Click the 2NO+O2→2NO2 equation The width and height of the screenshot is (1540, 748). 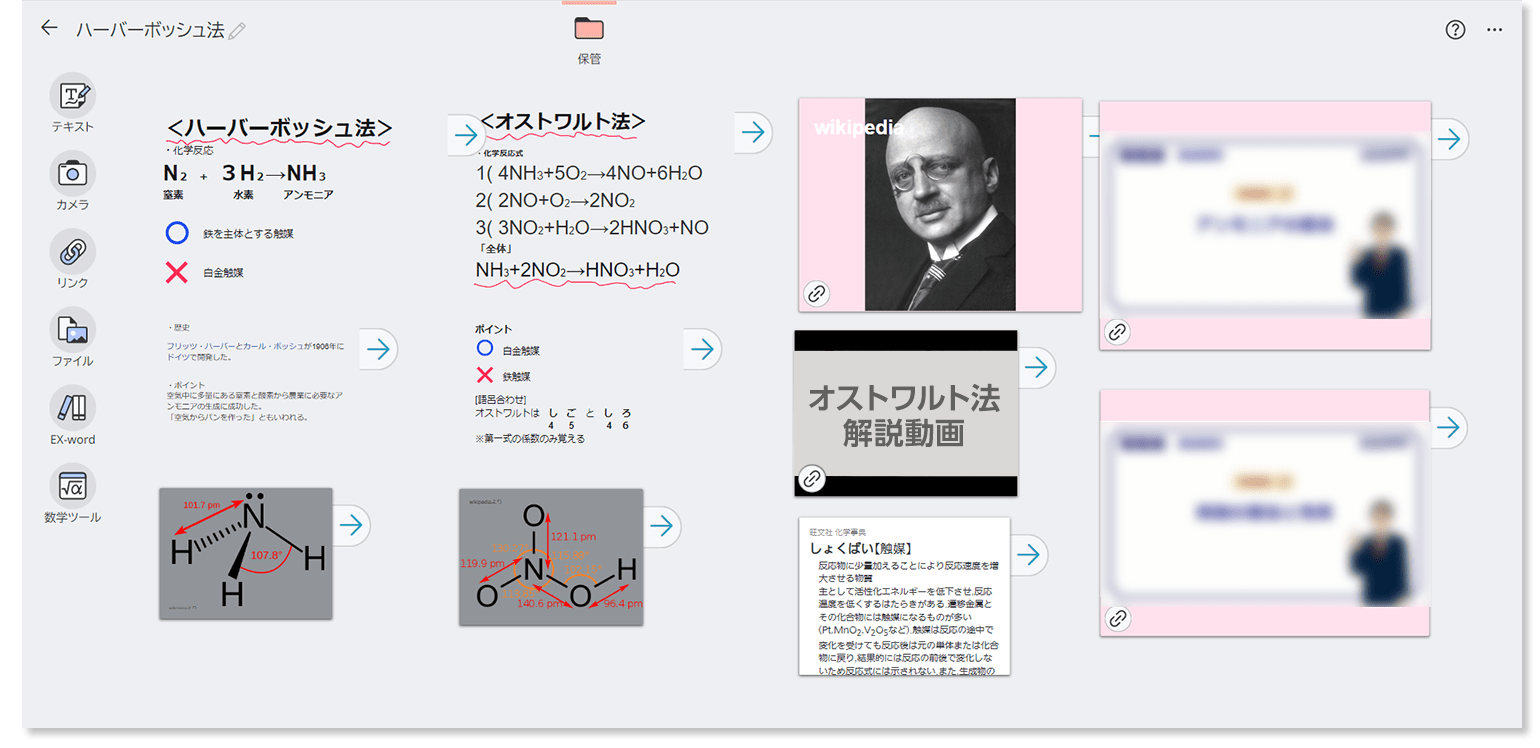point(556,201)
